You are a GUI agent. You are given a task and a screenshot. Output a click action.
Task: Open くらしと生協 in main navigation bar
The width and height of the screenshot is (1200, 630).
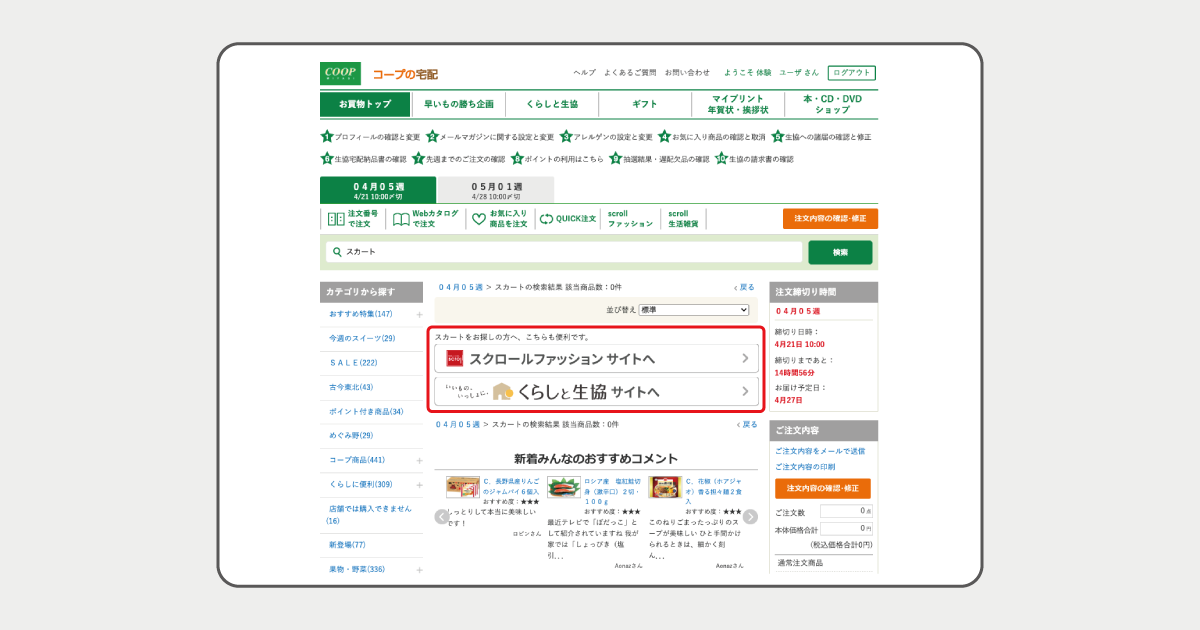point(552,104)
